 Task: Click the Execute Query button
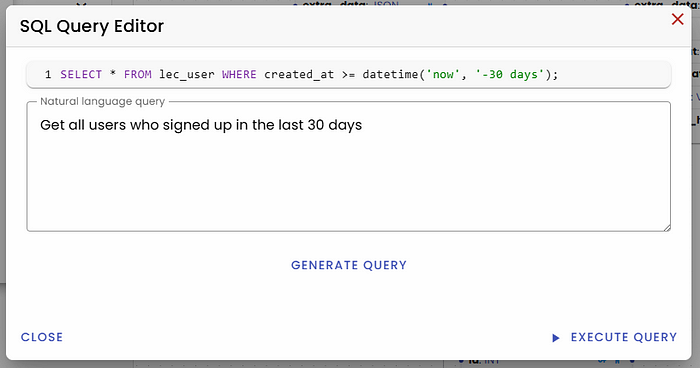tap(614, 337)
